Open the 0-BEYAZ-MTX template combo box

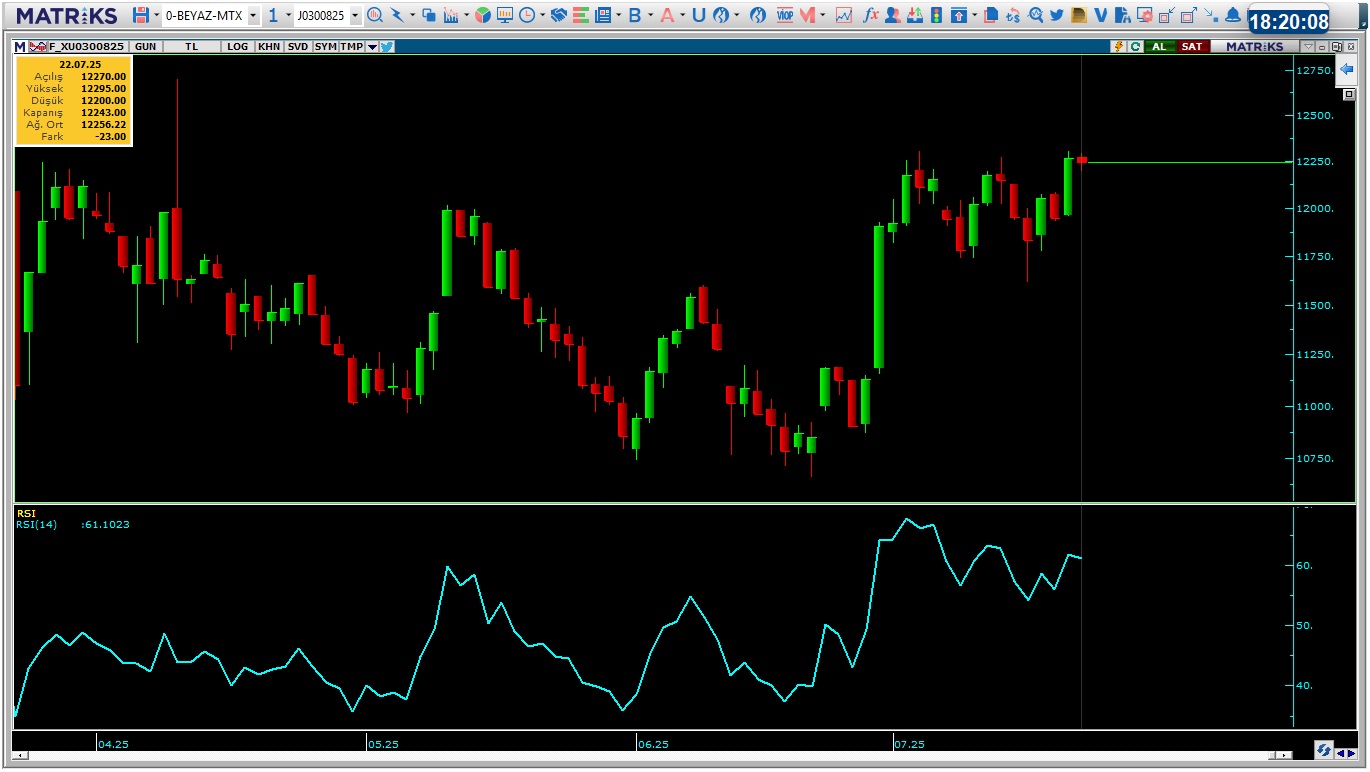(211, 16)
